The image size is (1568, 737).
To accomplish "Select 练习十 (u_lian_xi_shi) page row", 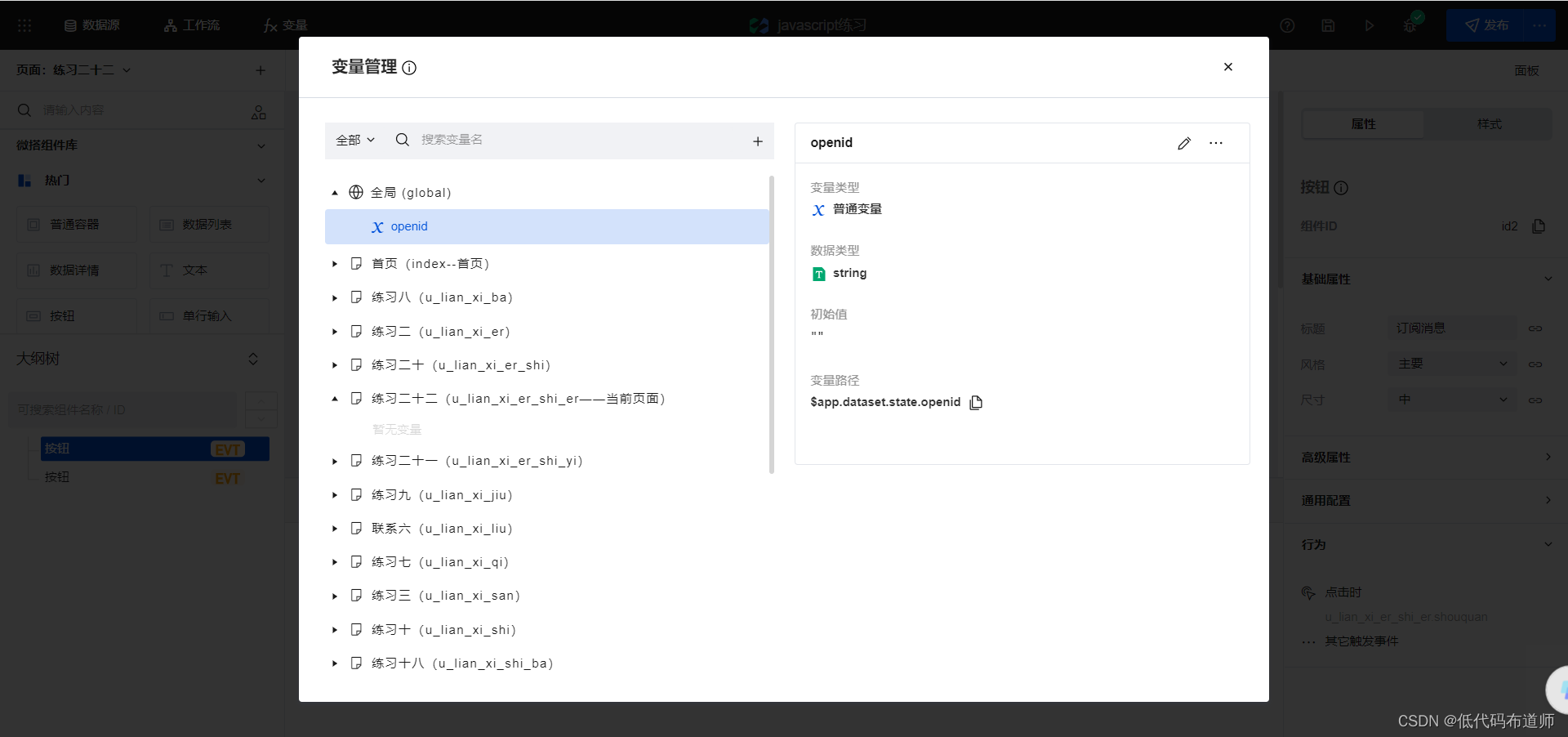I will (x=547, y=630).
